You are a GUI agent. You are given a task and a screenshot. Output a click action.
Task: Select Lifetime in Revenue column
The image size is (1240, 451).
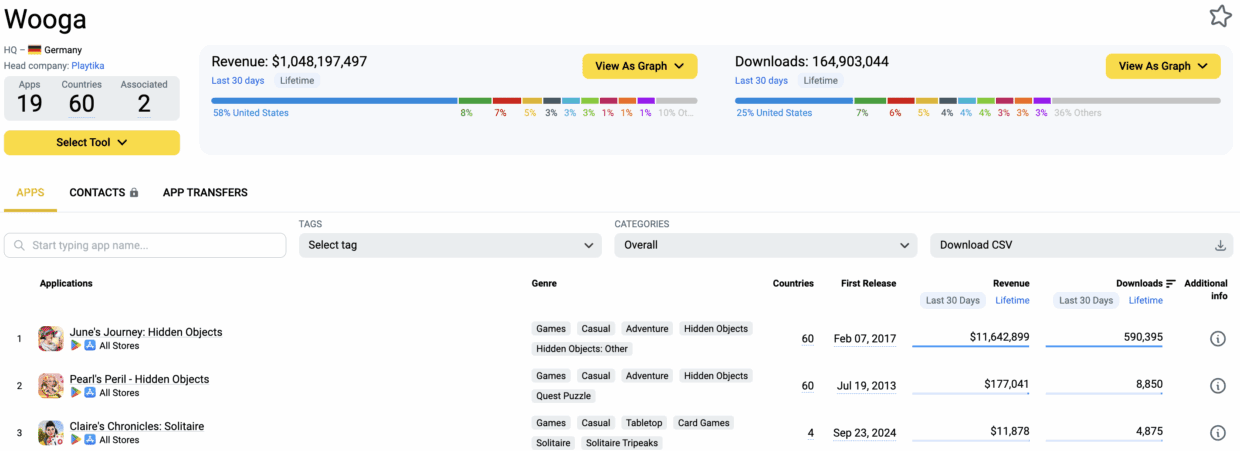(x=1012, y=300)
